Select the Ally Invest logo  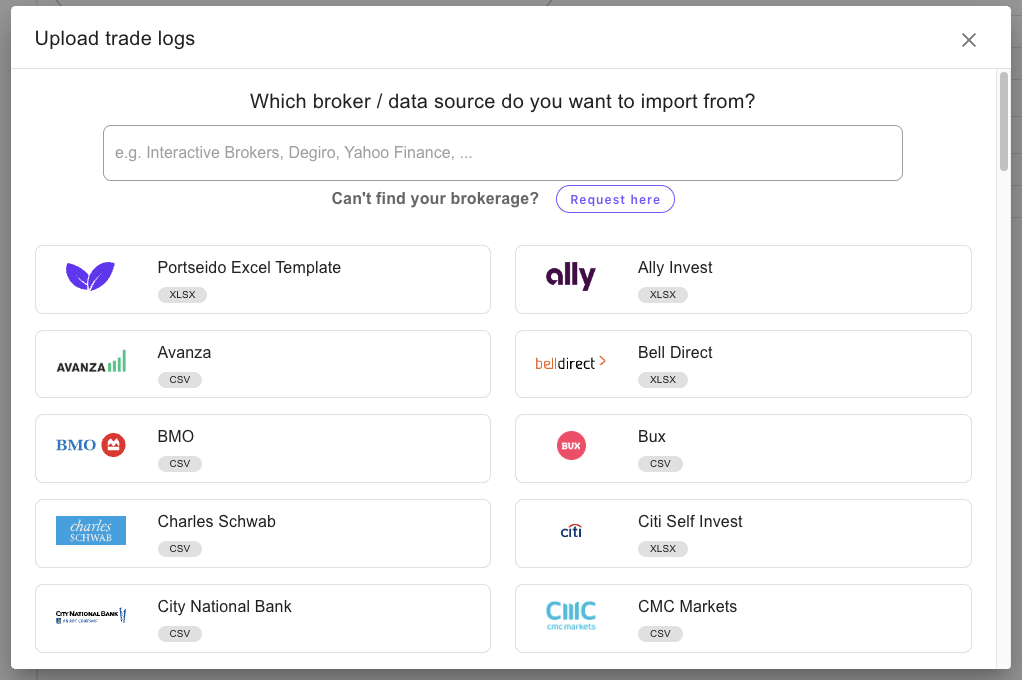571,276
